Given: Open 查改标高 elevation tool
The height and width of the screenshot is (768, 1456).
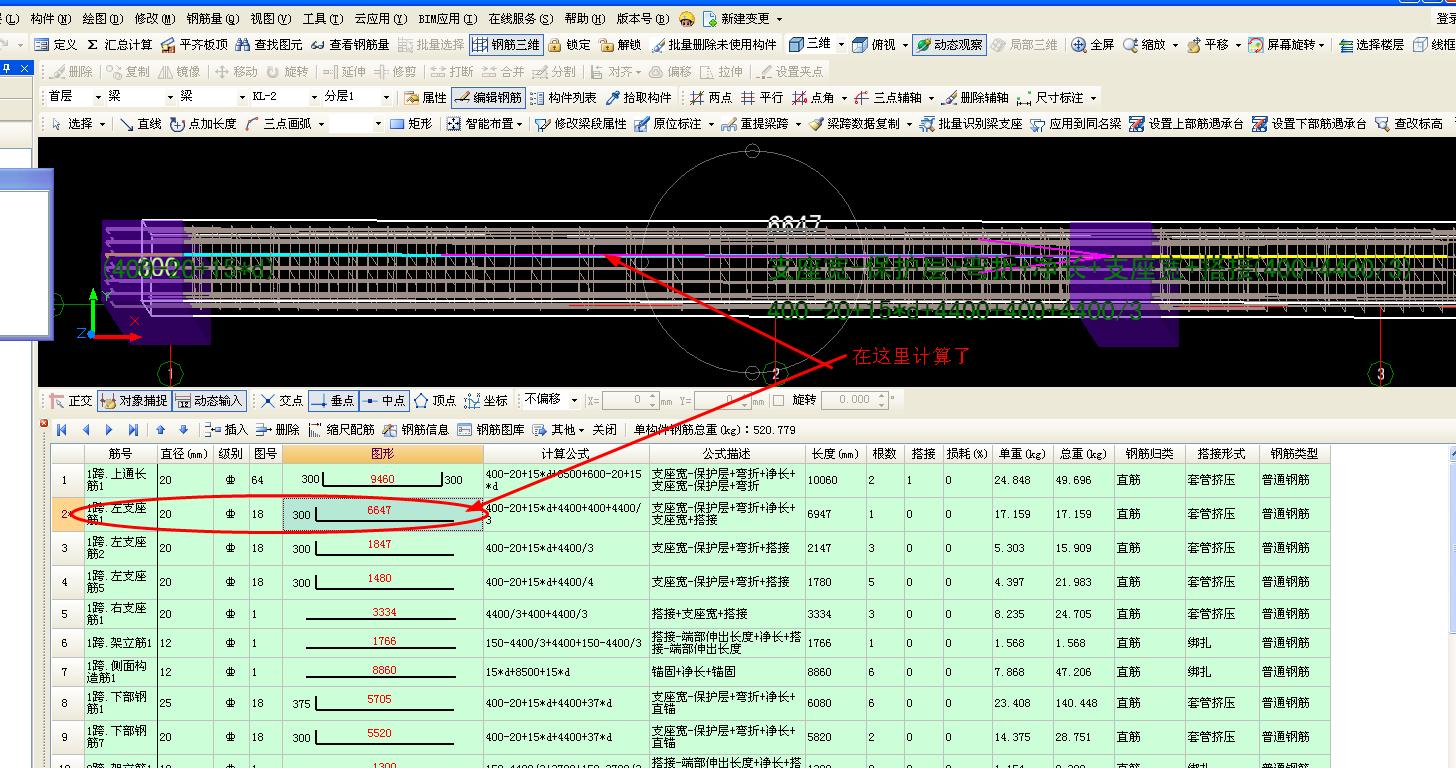Looking at the screenshot, I should (1409, 124).
